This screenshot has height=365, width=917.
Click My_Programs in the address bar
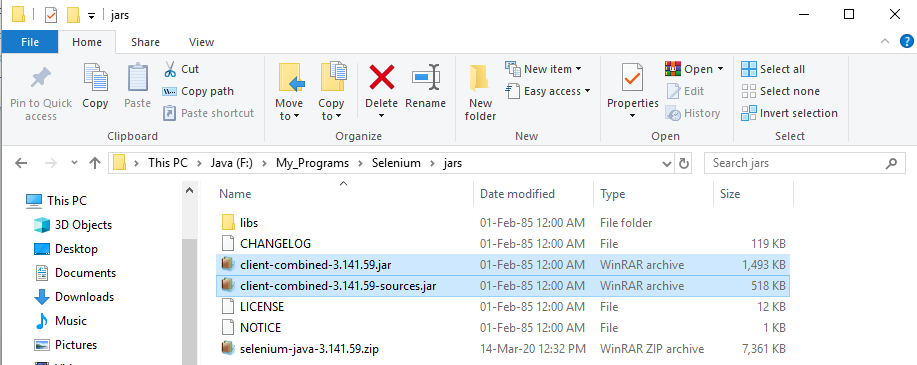pyautogui.click(x=312, y=163)
